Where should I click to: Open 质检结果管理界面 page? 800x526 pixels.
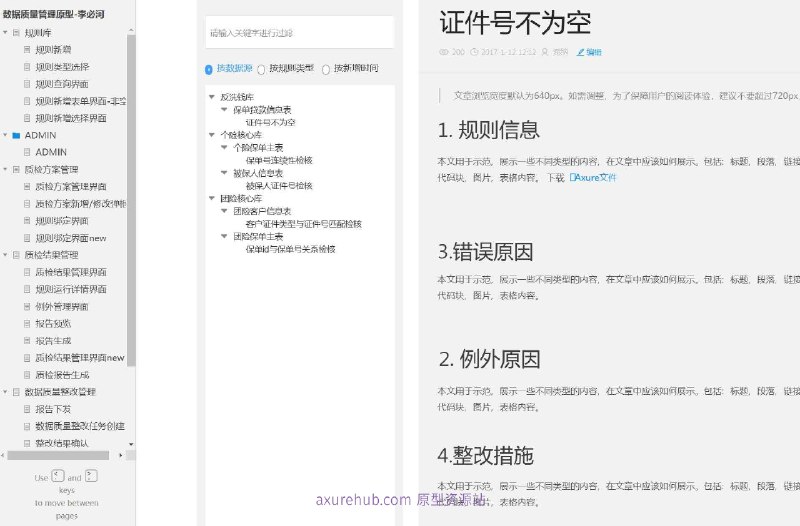point(71,272)
